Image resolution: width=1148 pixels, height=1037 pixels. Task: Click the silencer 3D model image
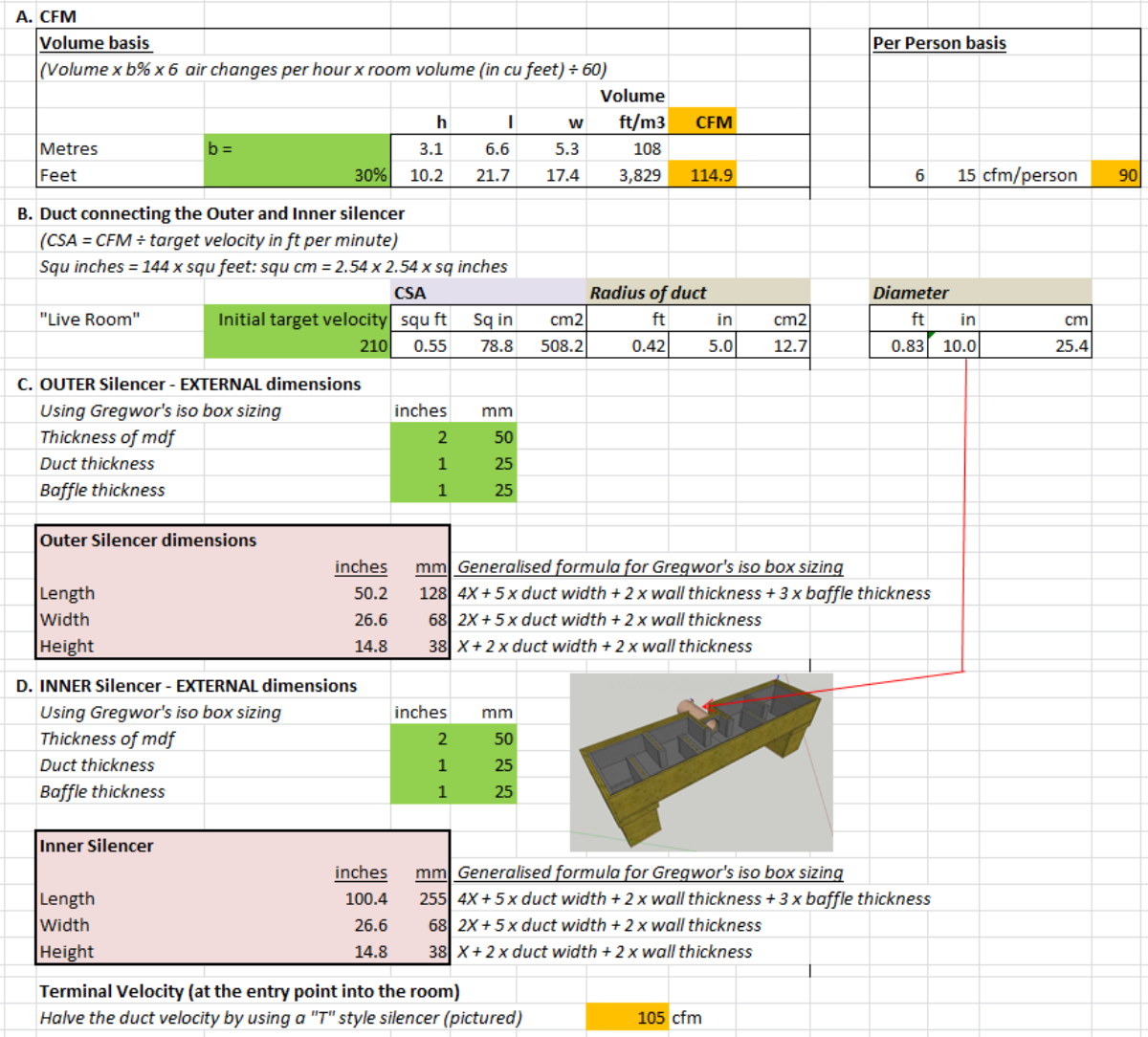(701, 761)
